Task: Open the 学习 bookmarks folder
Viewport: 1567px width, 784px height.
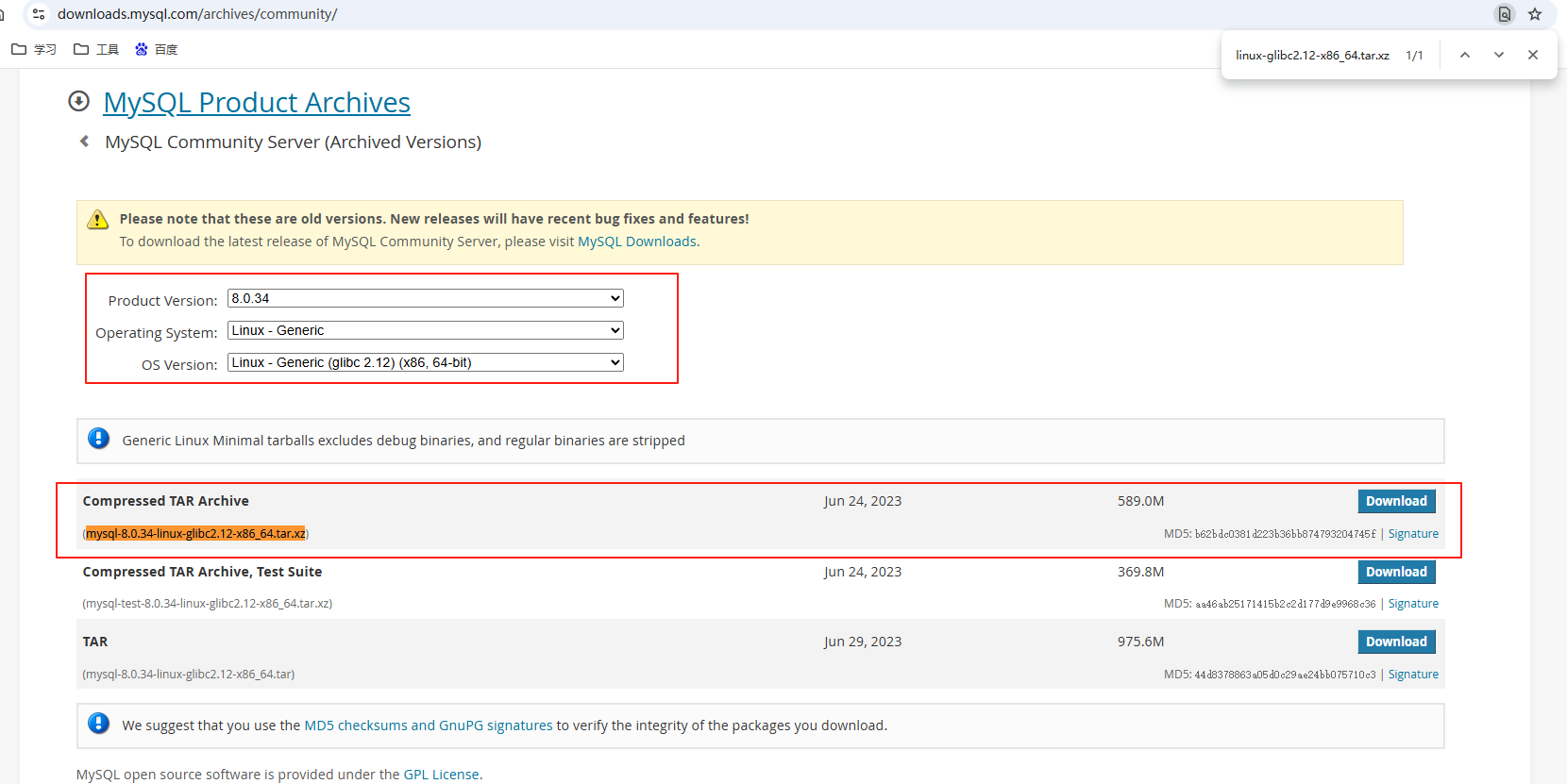Action: [x=34, y=49]
